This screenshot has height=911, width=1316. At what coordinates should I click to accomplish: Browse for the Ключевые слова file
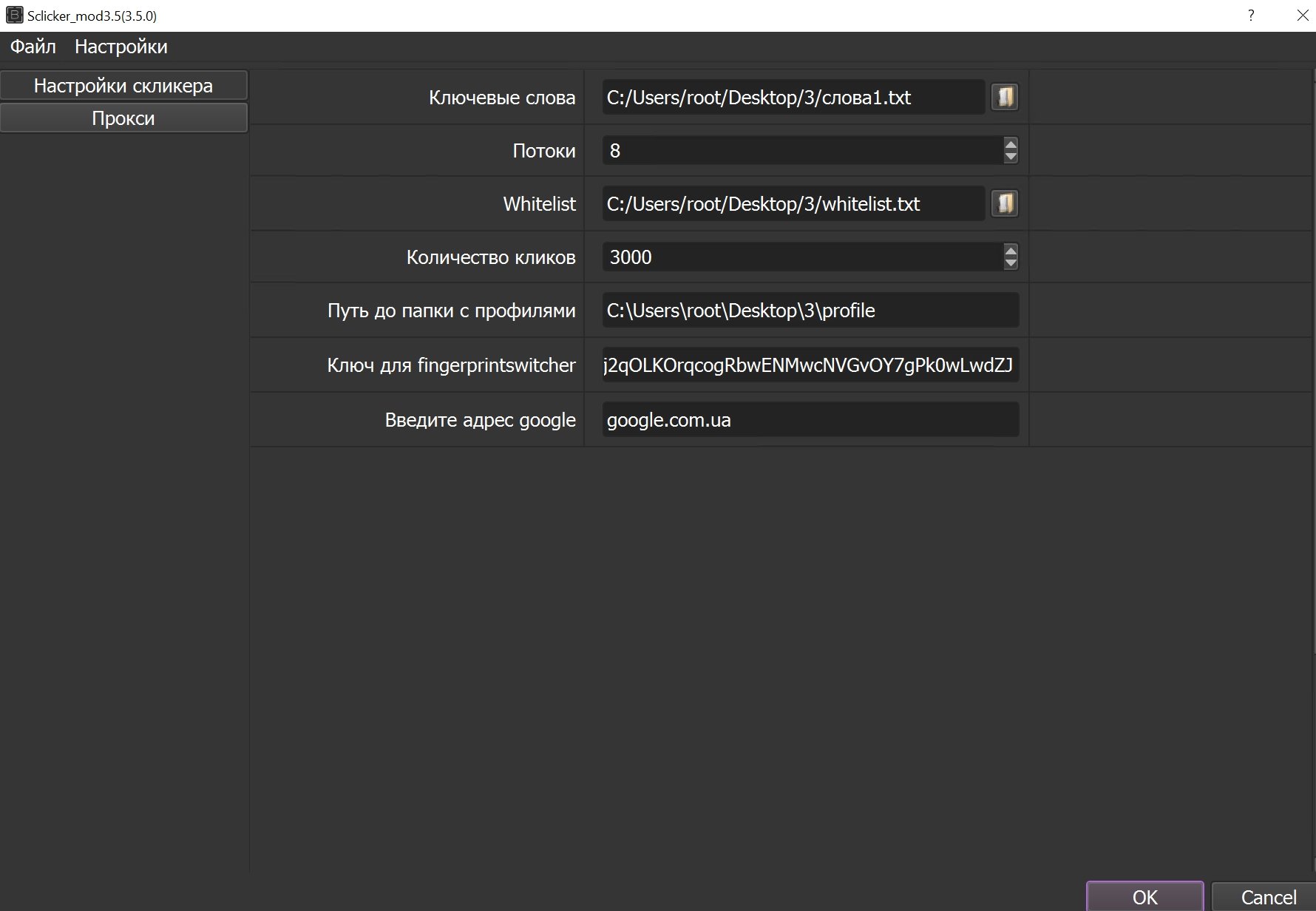coord(1005,97)
